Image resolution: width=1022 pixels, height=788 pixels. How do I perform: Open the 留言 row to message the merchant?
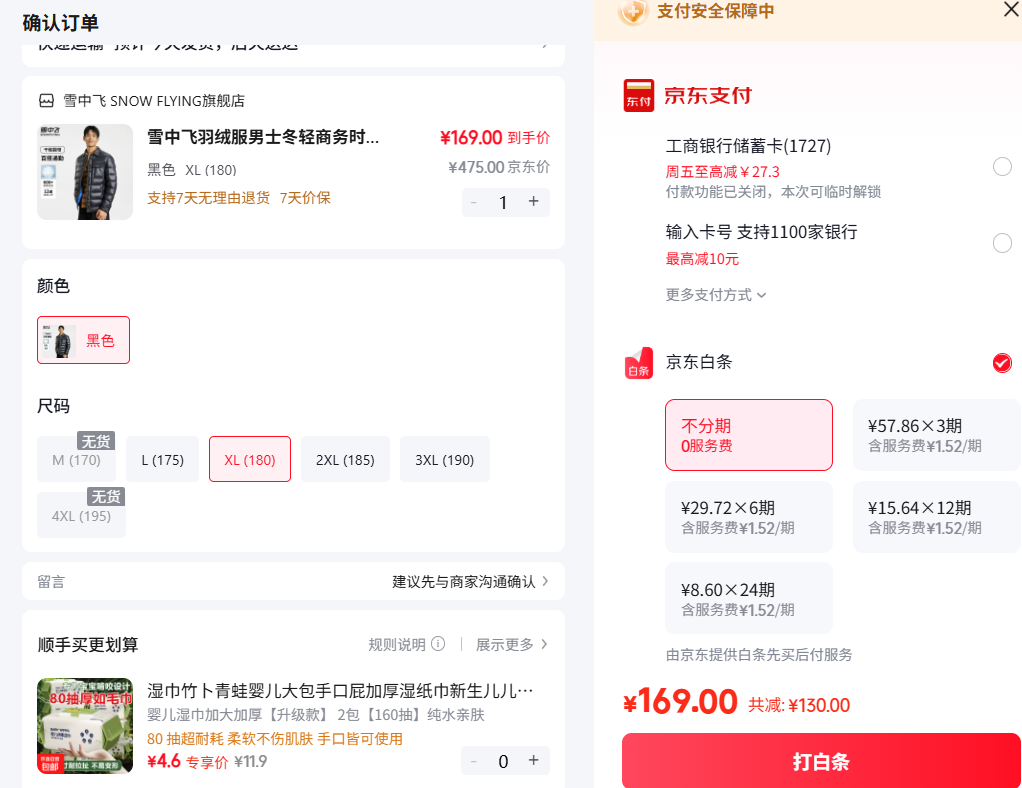click(x=293, y=581)
